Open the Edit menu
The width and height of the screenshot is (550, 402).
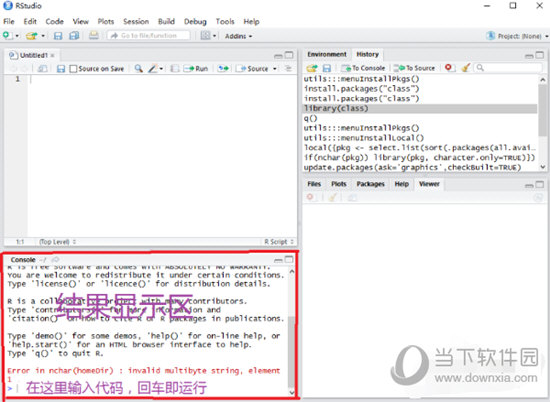pos(30,21)
